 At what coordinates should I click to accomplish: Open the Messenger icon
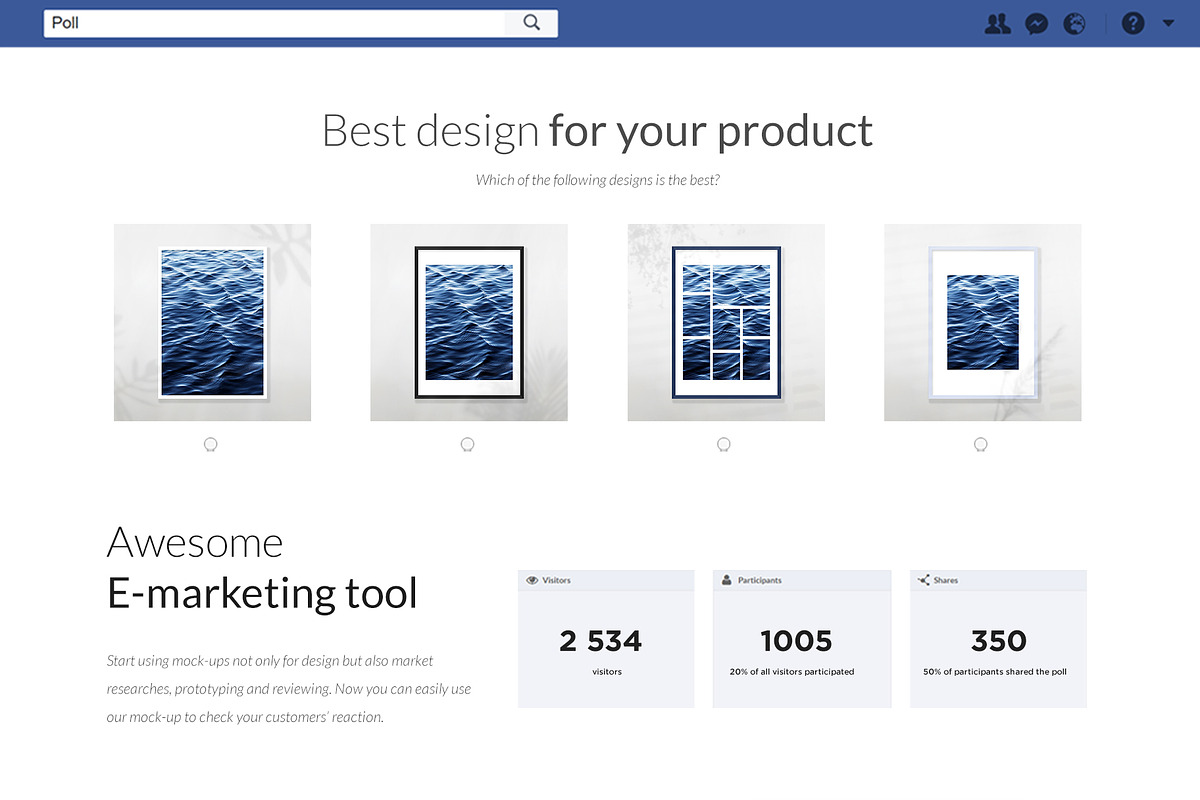pyautogui.click(x=1037, y=23)
